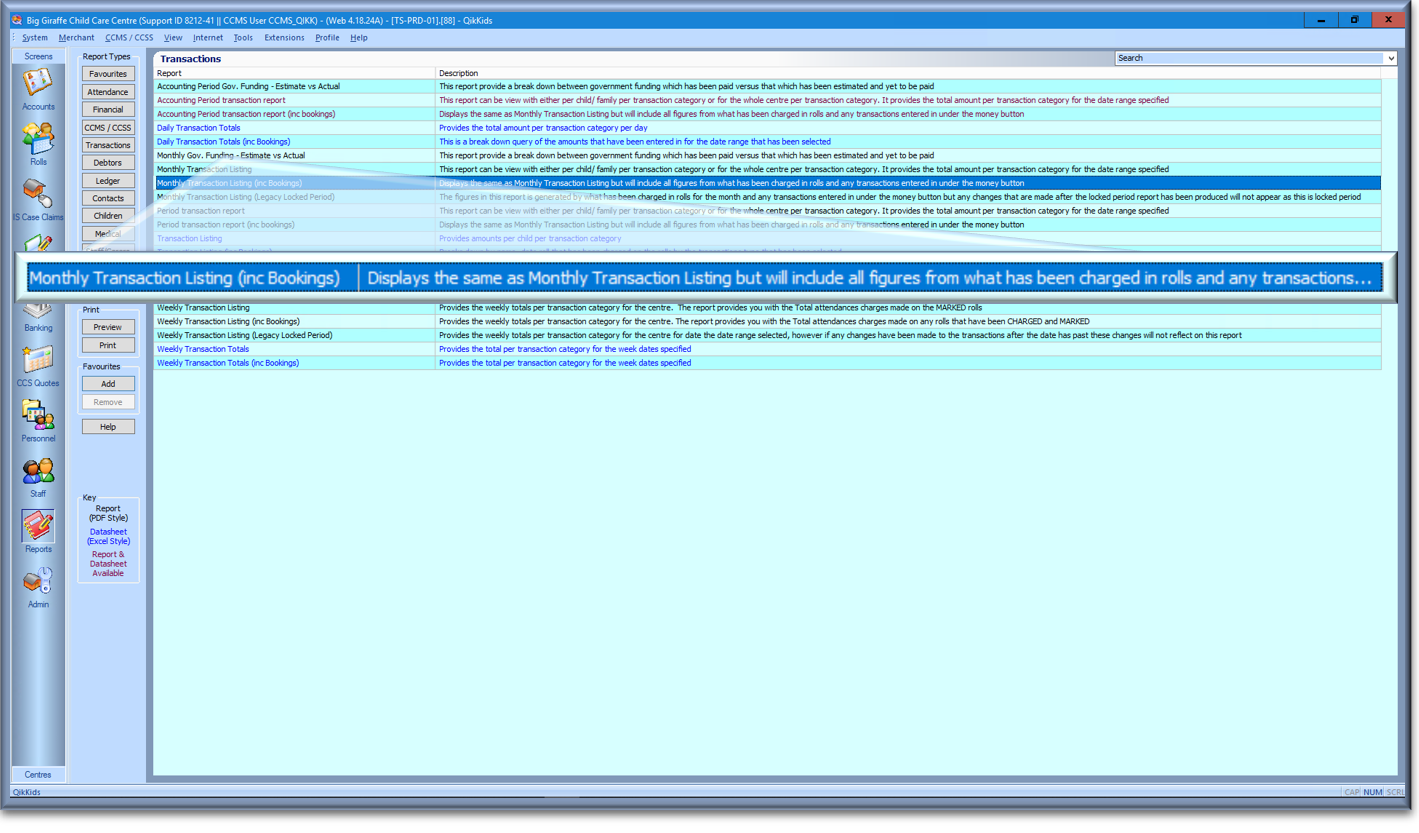Open the Accounts screen icon
This screenshot has height=833, width=1419.
pos(38,84)
